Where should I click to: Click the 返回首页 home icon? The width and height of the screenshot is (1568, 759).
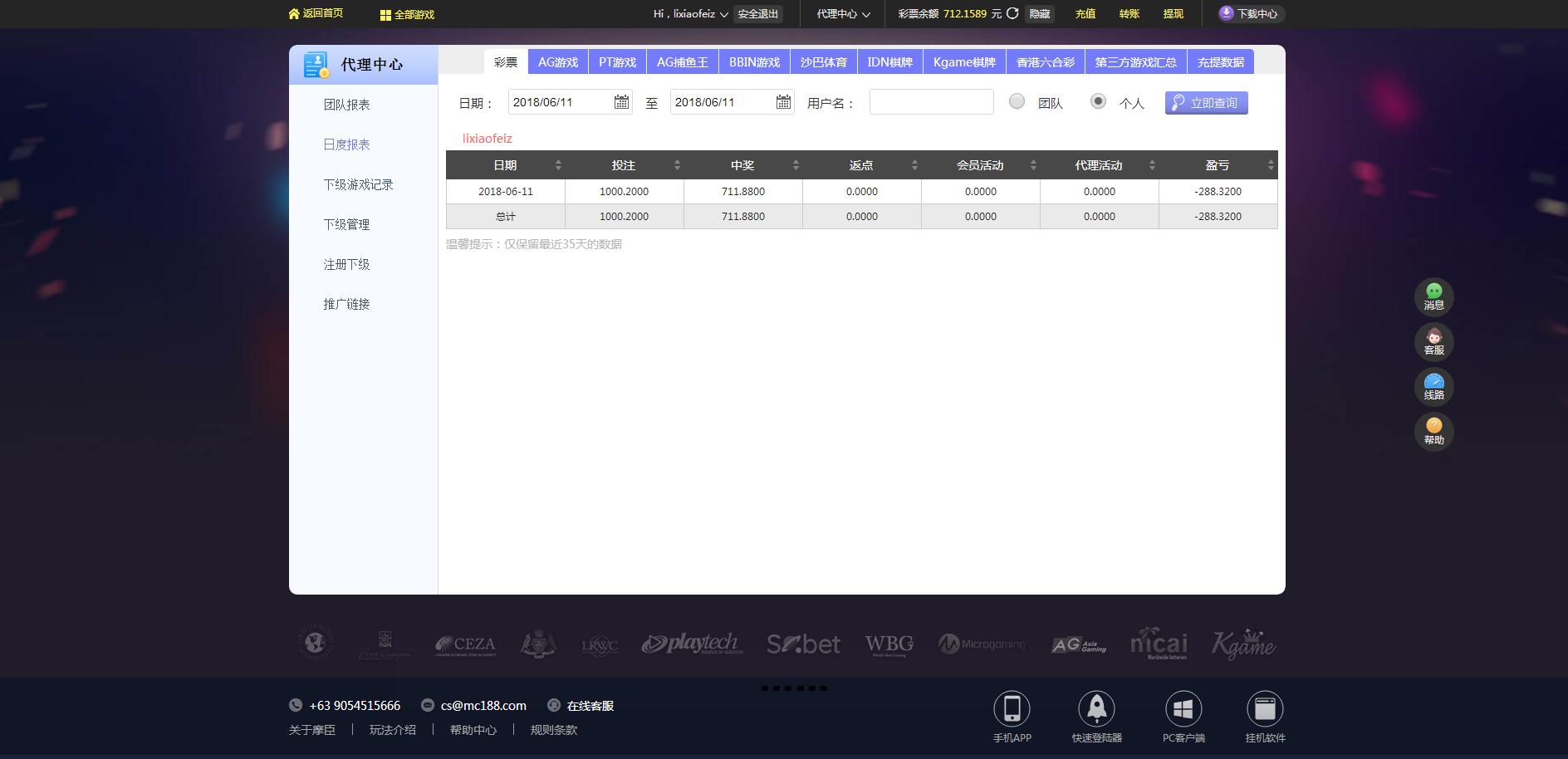pyautogui.click(x=295, y=13)
